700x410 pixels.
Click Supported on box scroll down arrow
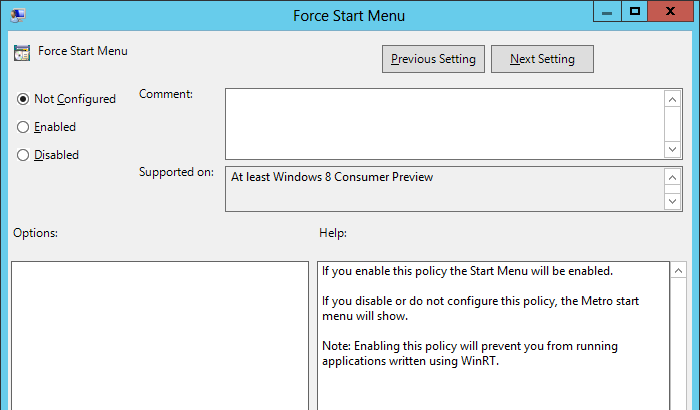point(673,201)
